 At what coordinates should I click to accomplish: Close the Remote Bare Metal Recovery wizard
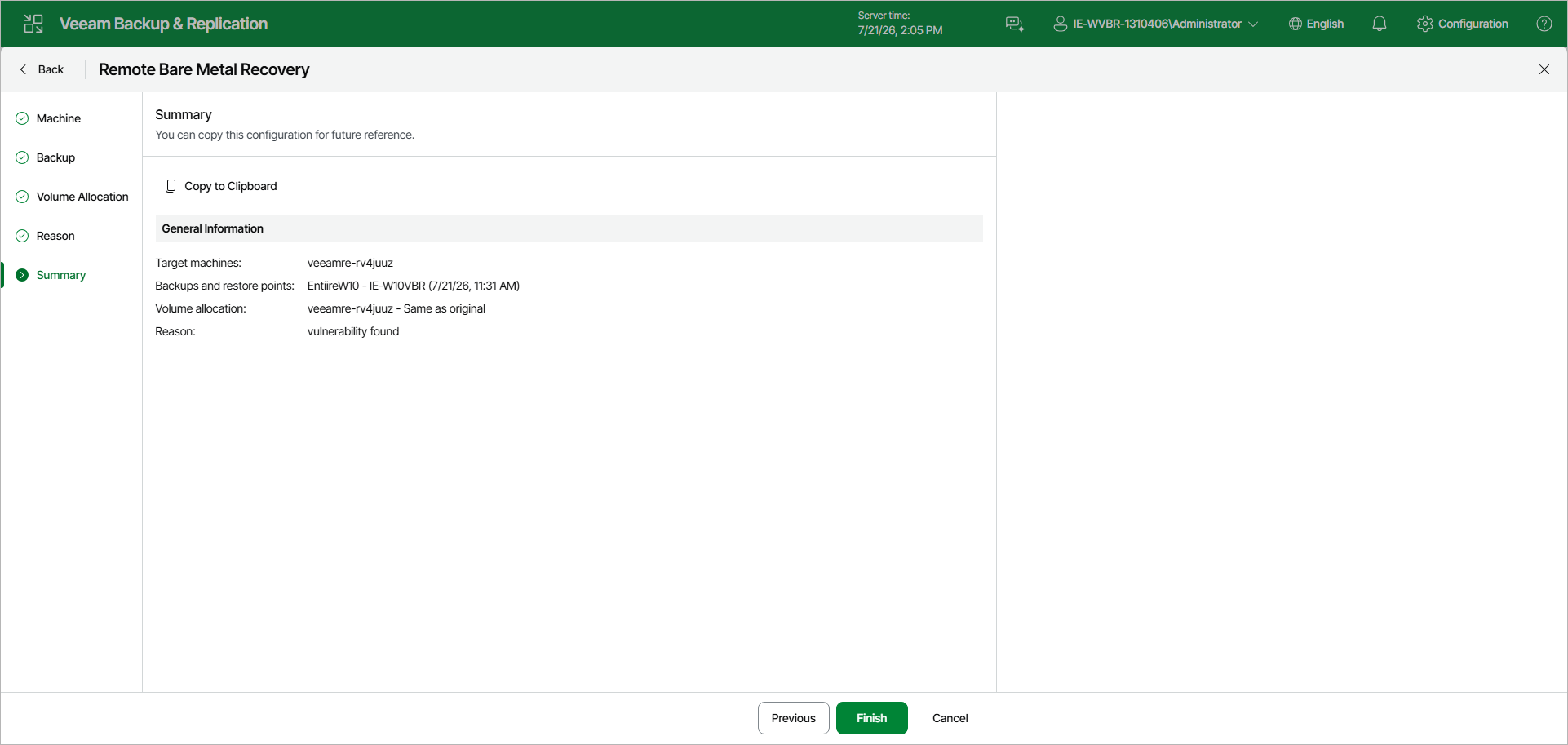click(x=1544, y=69)
